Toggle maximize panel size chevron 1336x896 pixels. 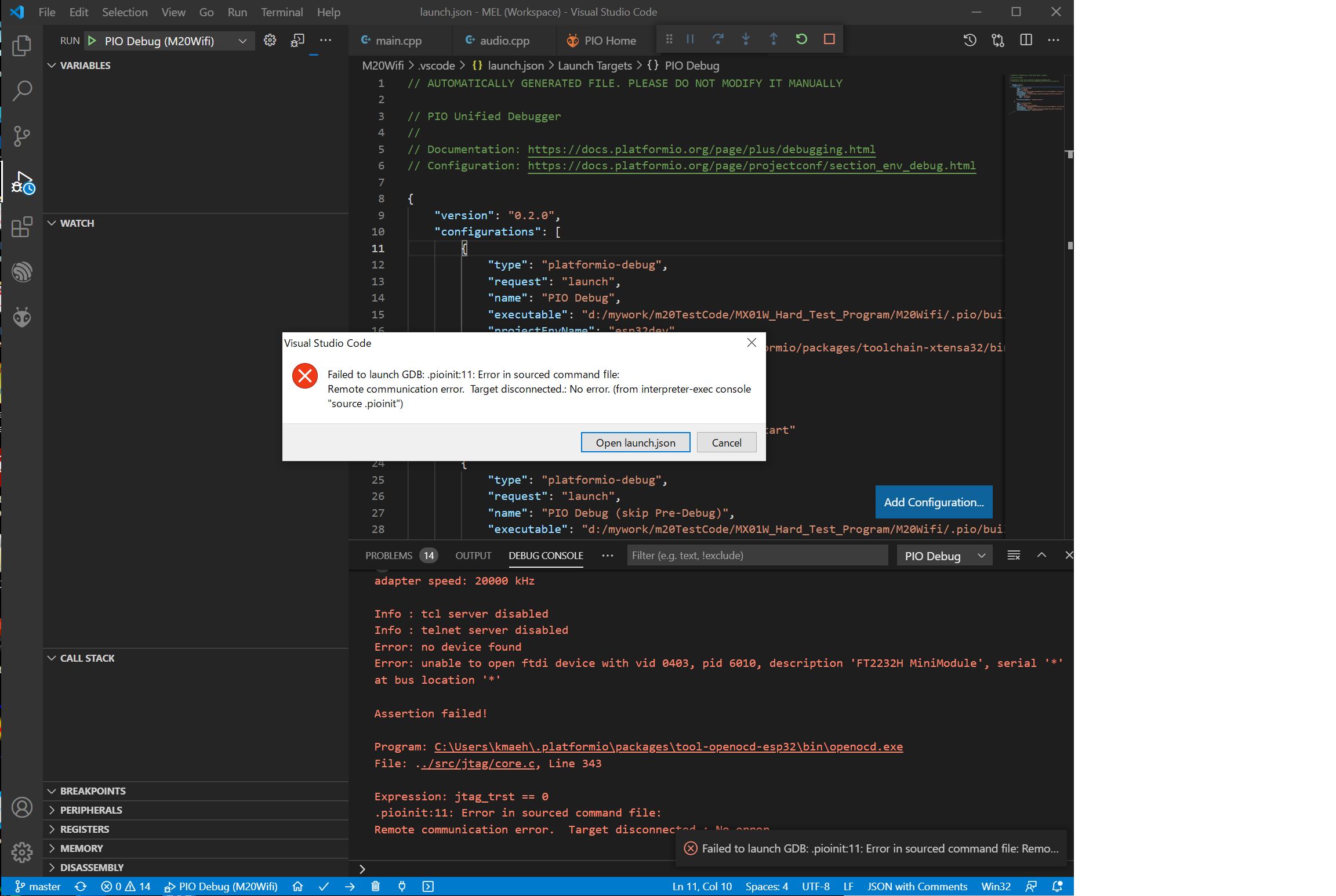tap(1041, 555)
